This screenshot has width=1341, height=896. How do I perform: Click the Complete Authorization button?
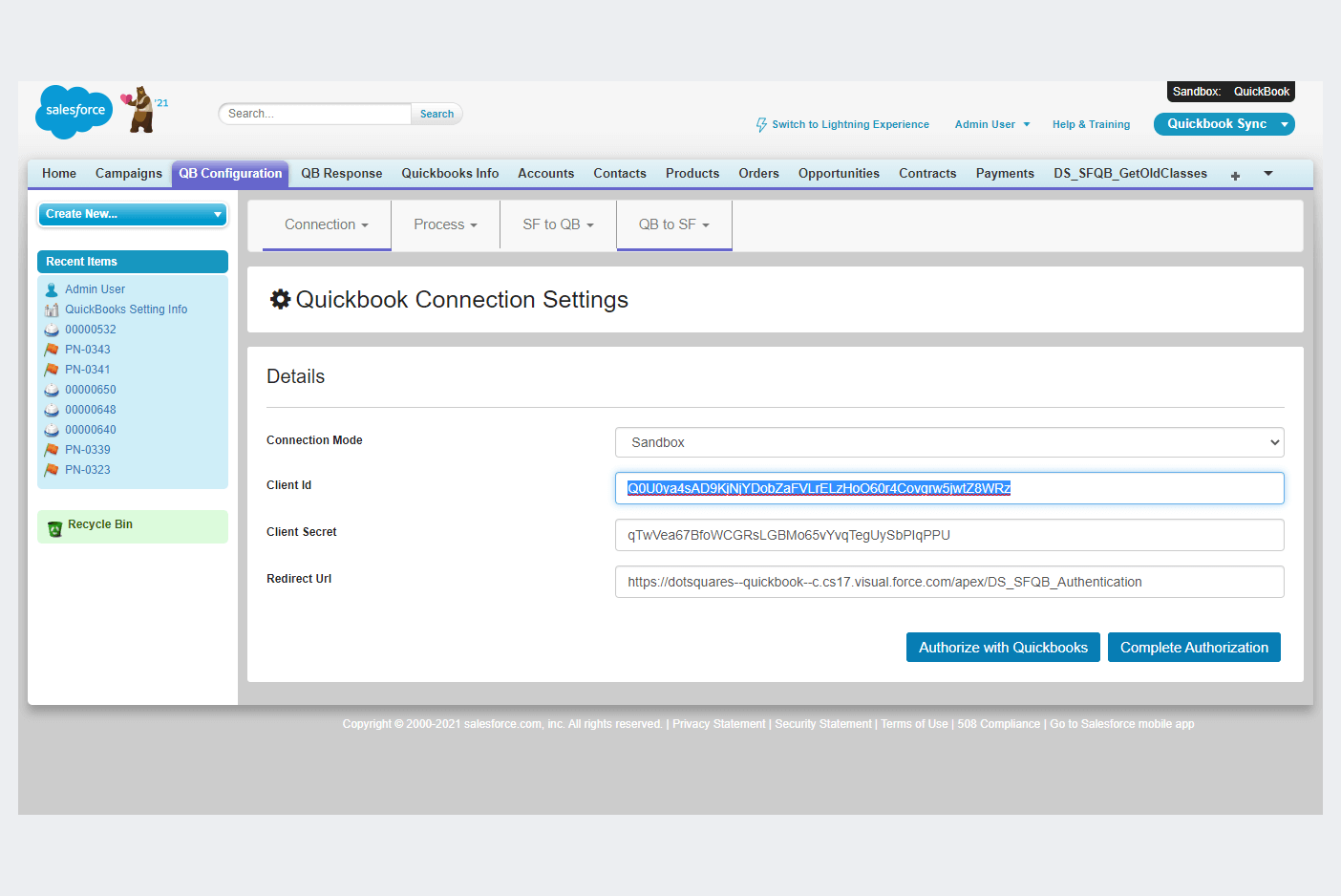coord(1194,648)
